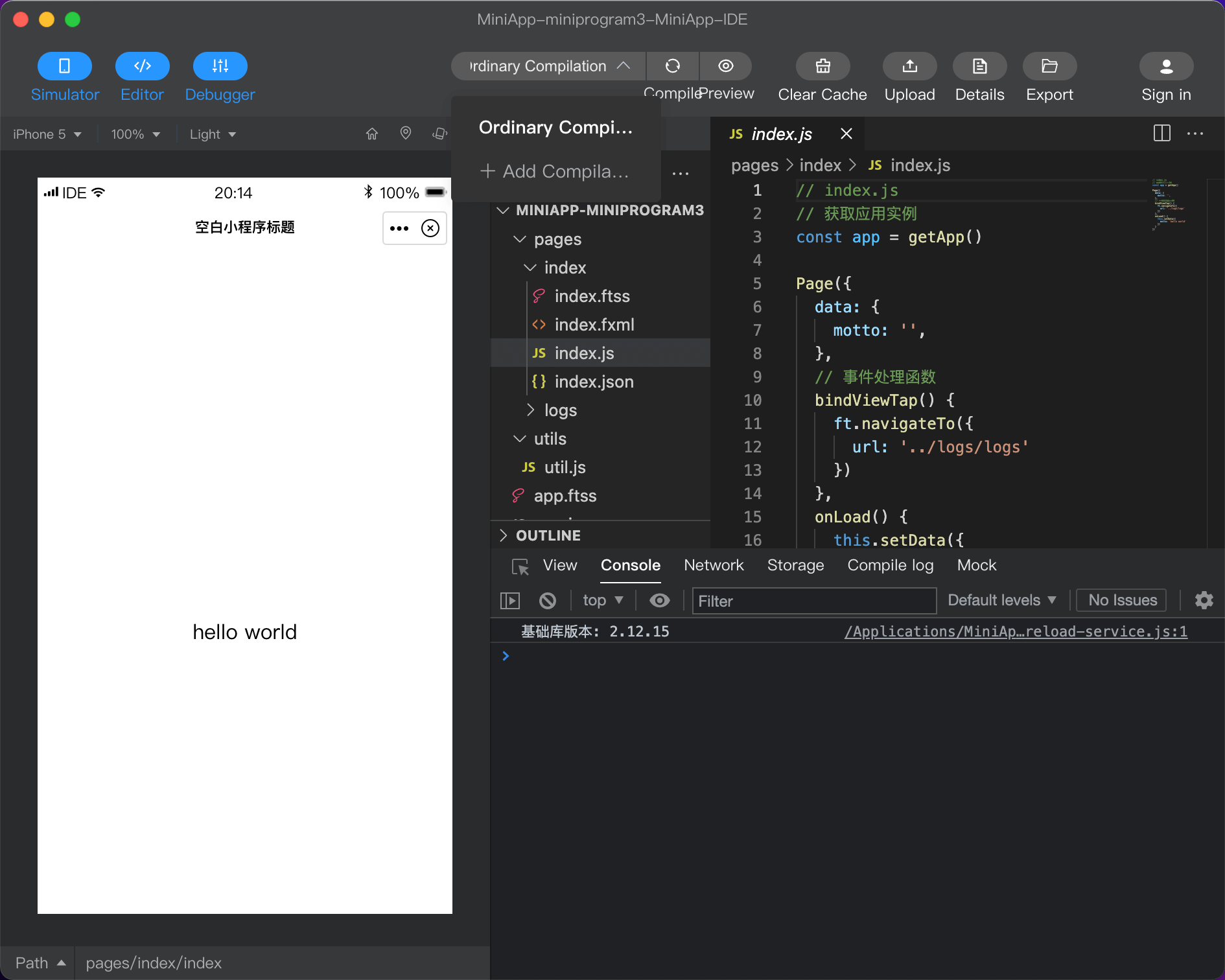
Task: Open the Light theme dropdown
Action: (x=213, y=134)
